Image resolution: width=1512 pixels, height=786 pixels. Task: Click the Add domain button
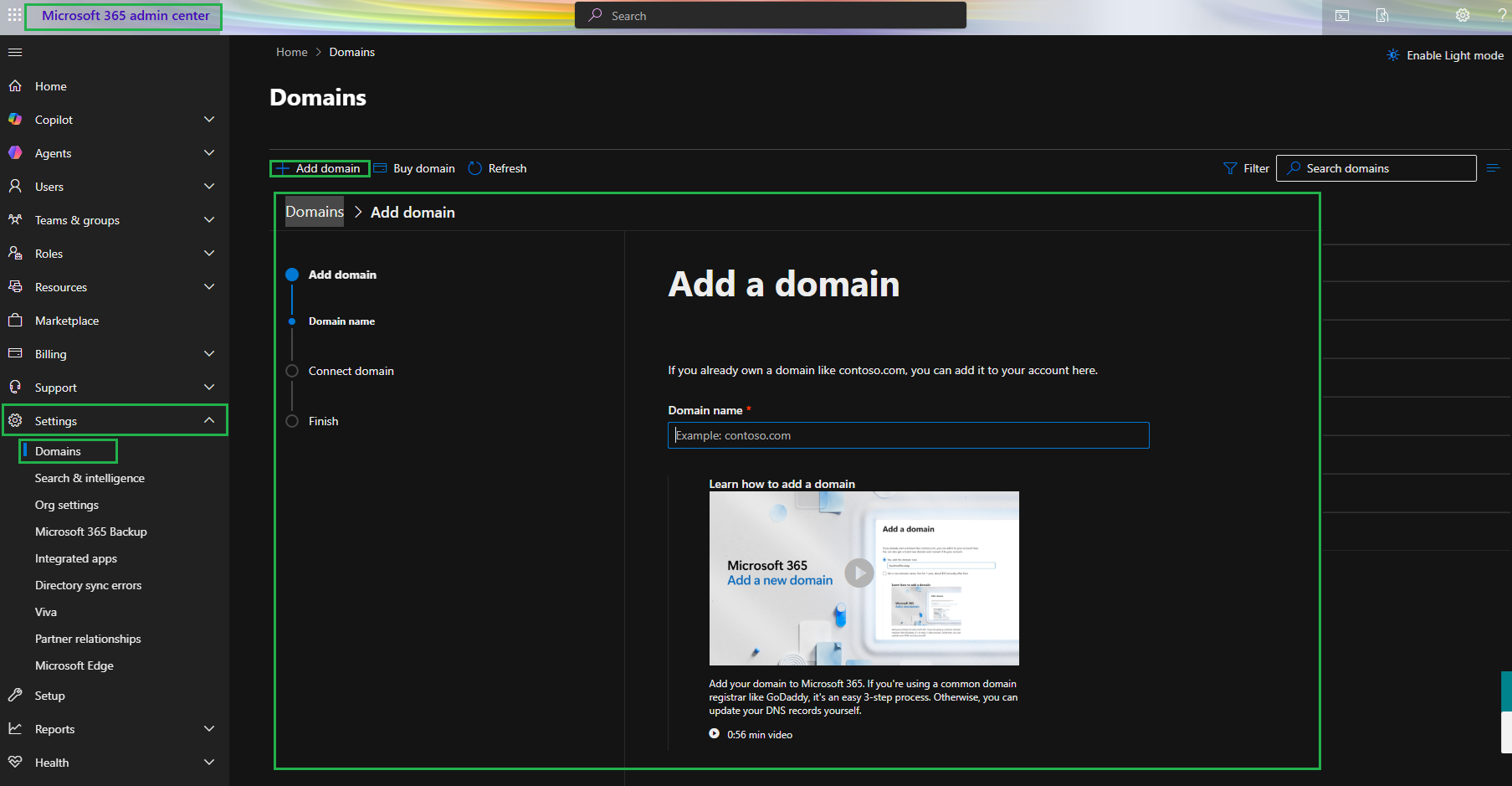(320, 168)
